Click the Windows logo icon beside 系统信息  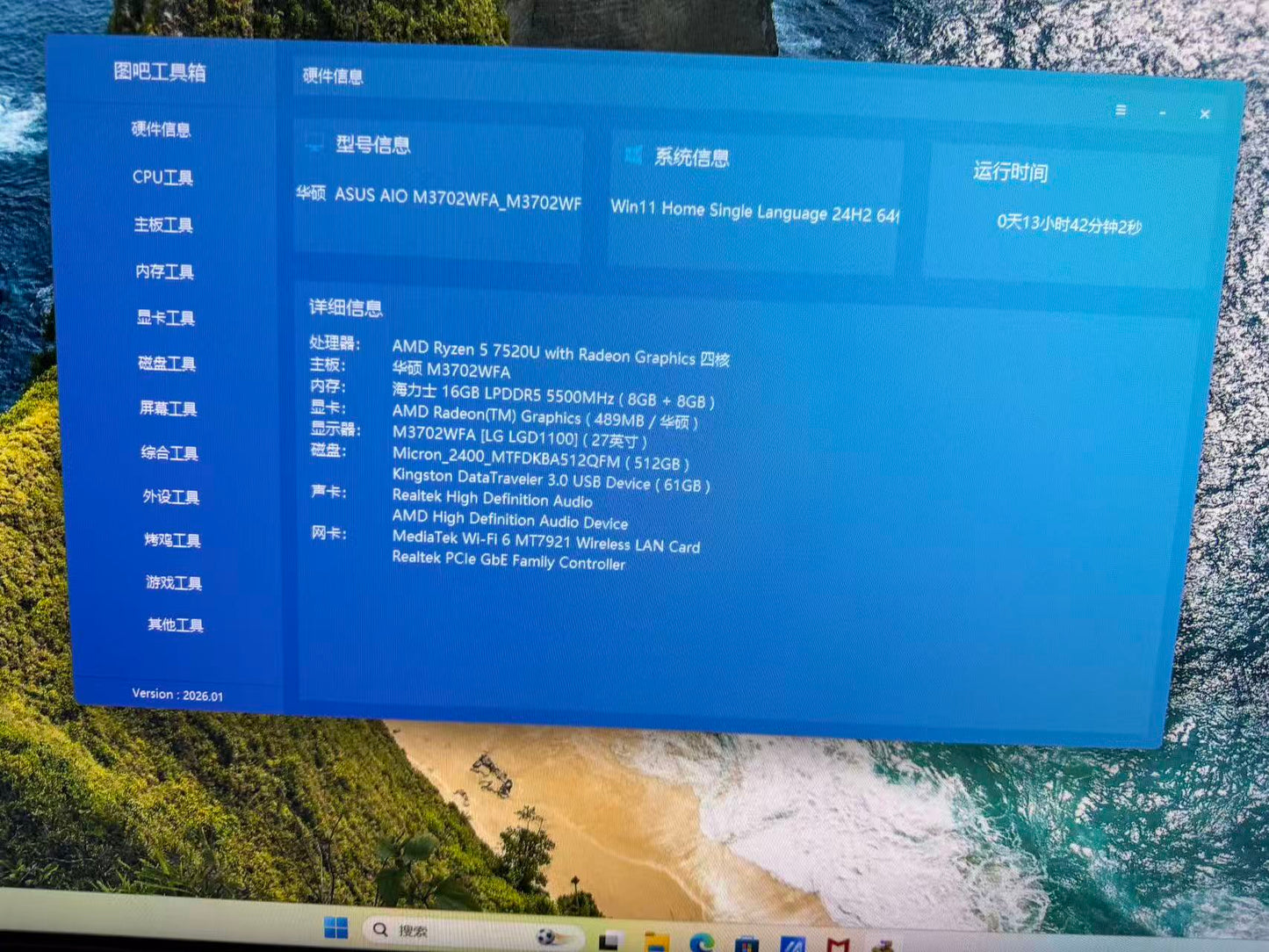pyautogui.click(x=633, y=155)
